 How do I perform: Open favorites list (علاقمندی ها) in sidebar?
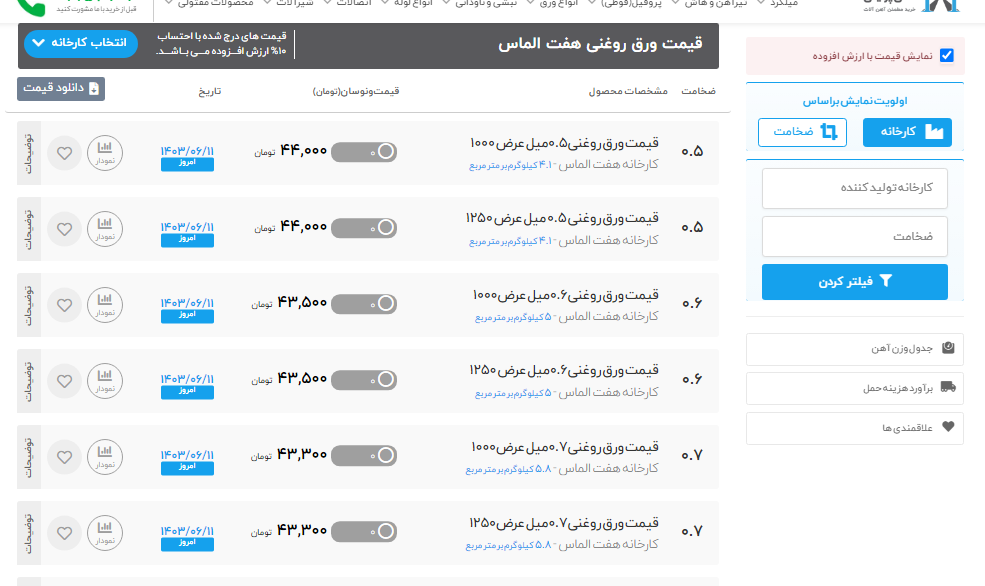tap(854, 427)
